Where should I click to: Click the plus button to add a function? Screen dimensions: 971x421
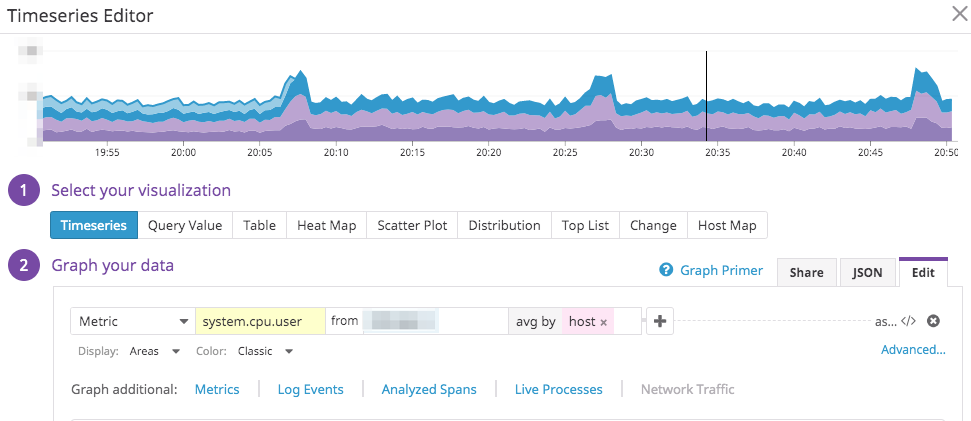(660, 321)
